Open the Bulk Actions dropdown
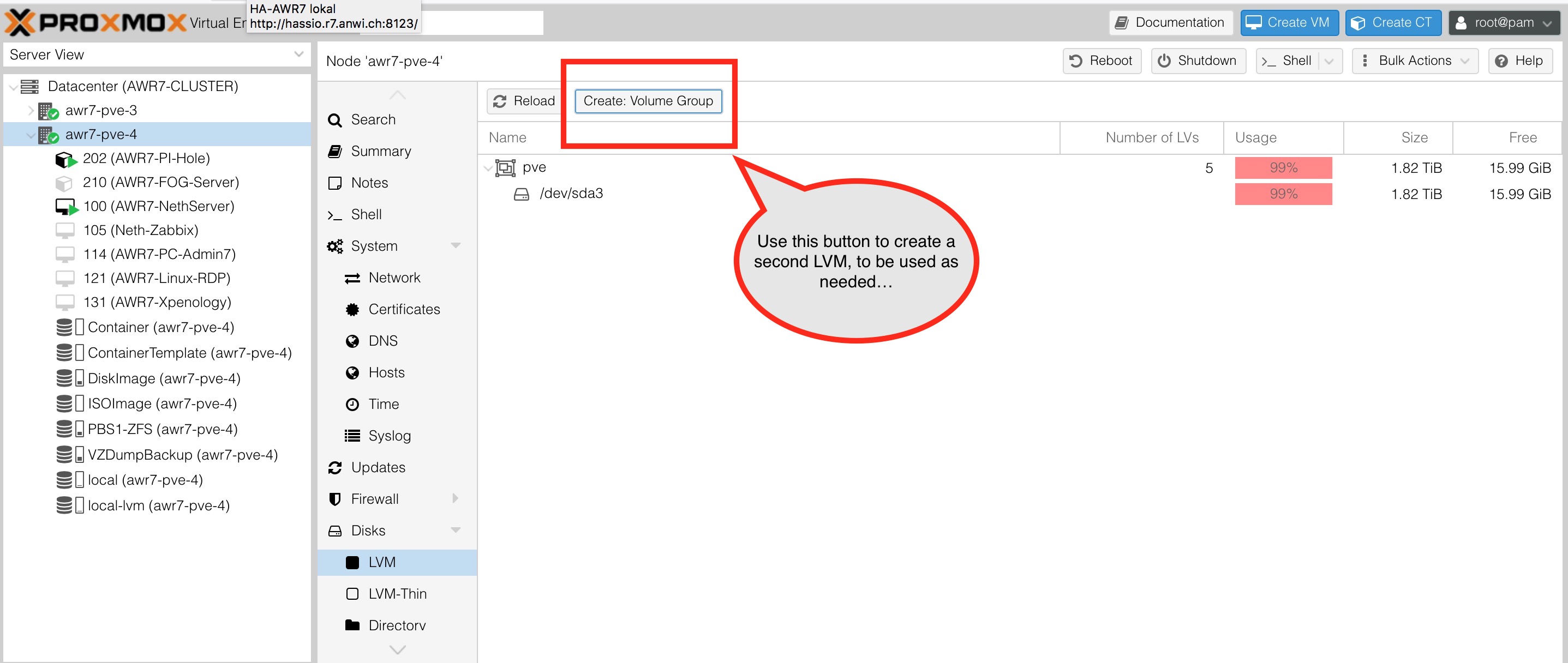Screen dimensions: 1568x663 coord(1415,61)
